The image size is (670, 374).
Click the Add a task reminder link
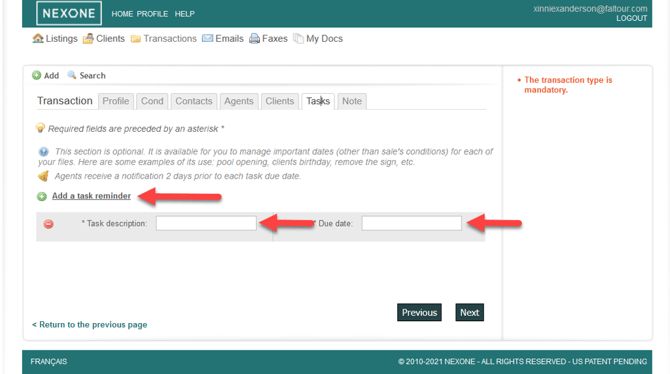[91, 196]
